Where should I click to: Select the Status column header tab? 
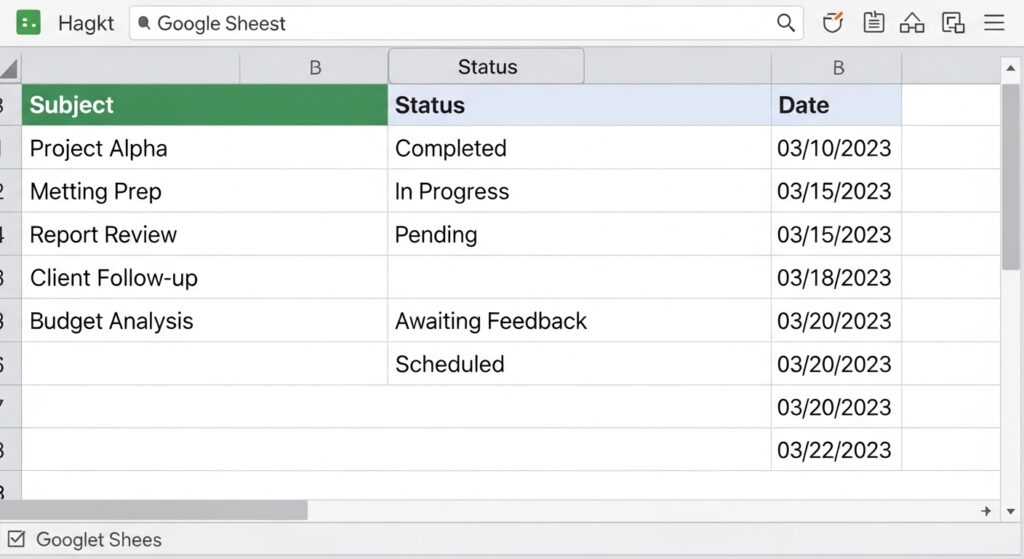(486, 67)
